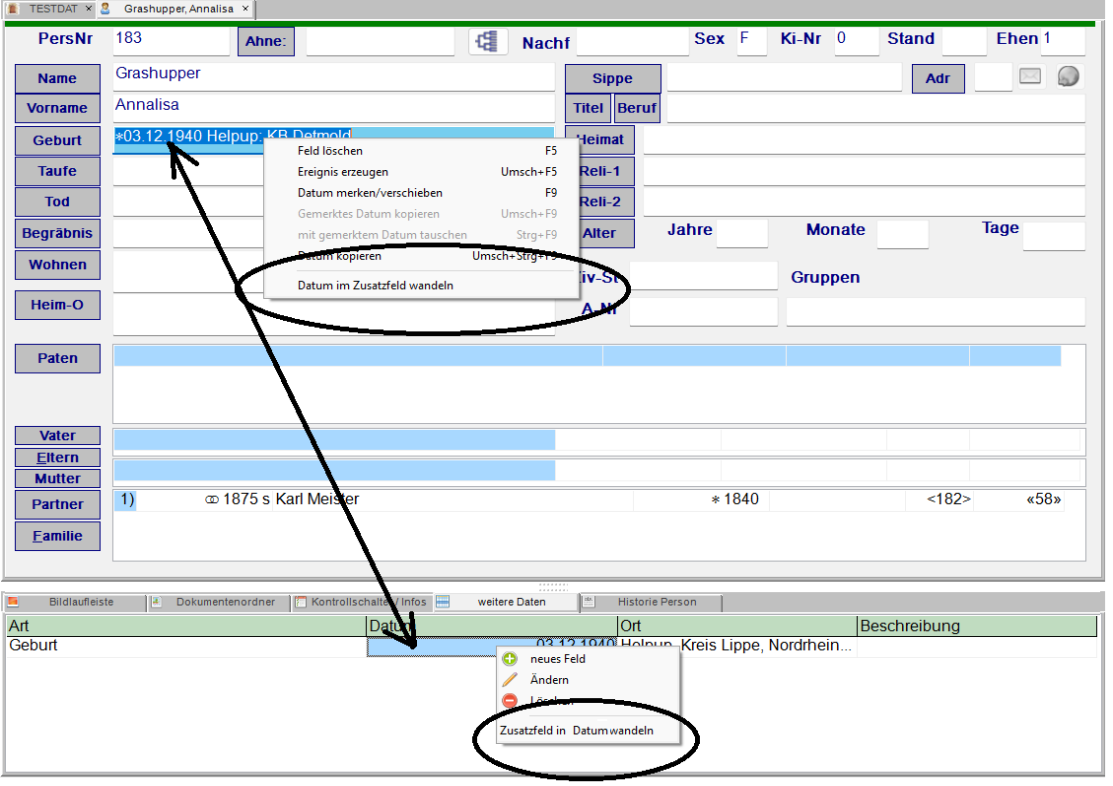Select 'Datum merken/verschieben' menu entry
This screenshot has width=1113, height=786.
coord(369,193)
